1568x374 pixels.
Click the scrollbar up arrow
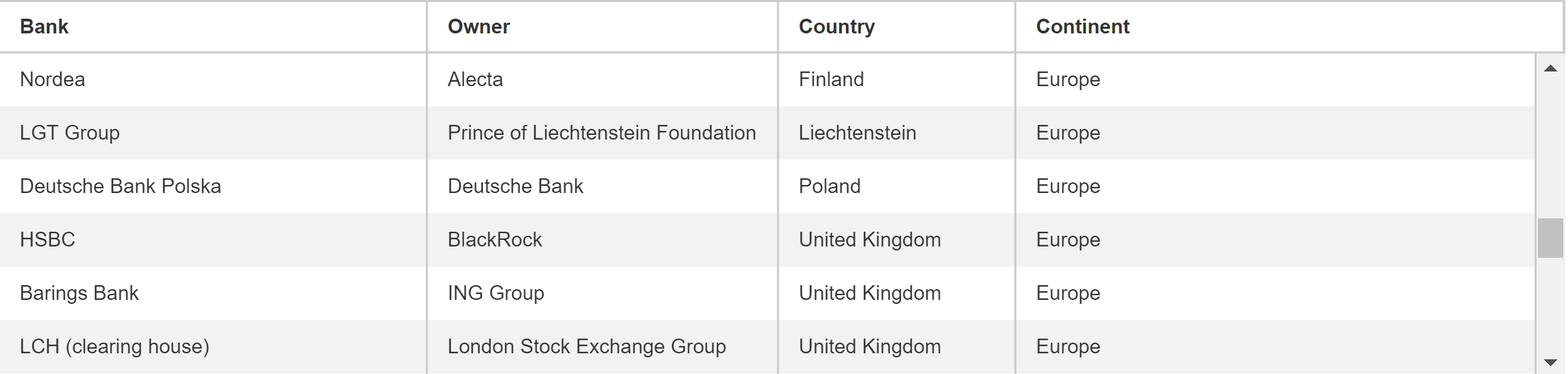pos(1551,68)
